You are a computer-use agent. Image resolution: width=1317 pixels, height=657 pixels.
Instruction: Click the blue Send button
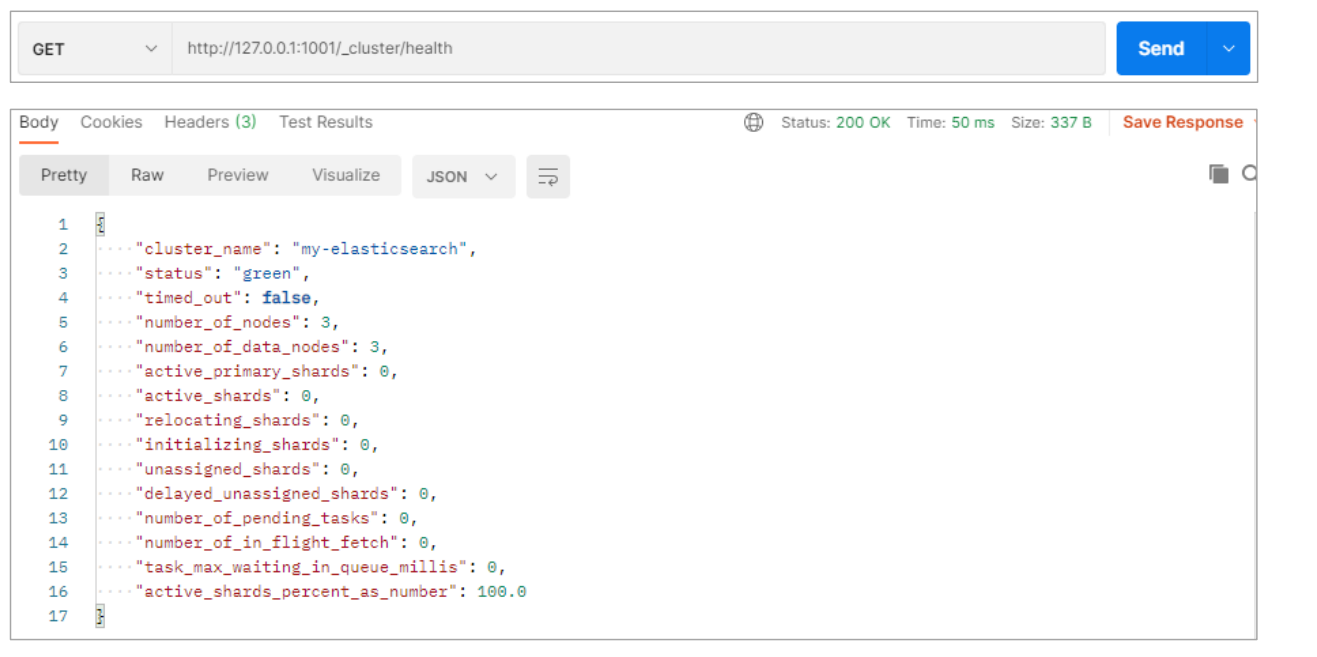(1160, 48)
